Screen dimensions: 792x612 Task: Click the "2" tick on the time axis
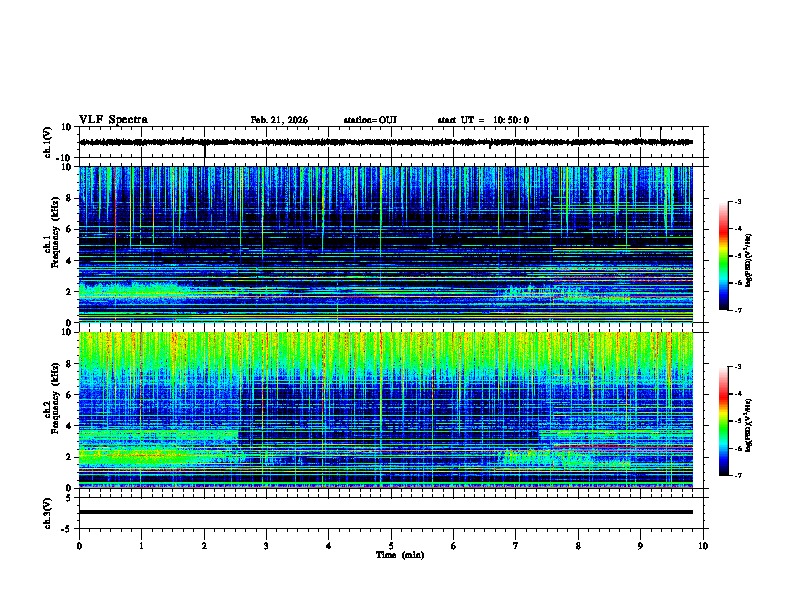pyautogui.click(x=204, y=546)
